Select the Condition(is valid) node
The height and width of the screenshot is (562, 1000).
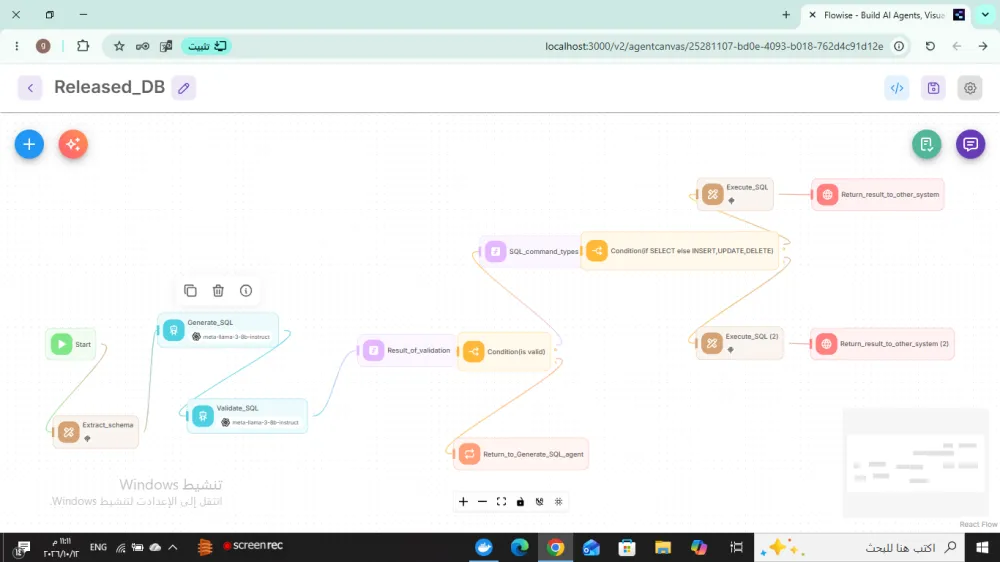504,351
